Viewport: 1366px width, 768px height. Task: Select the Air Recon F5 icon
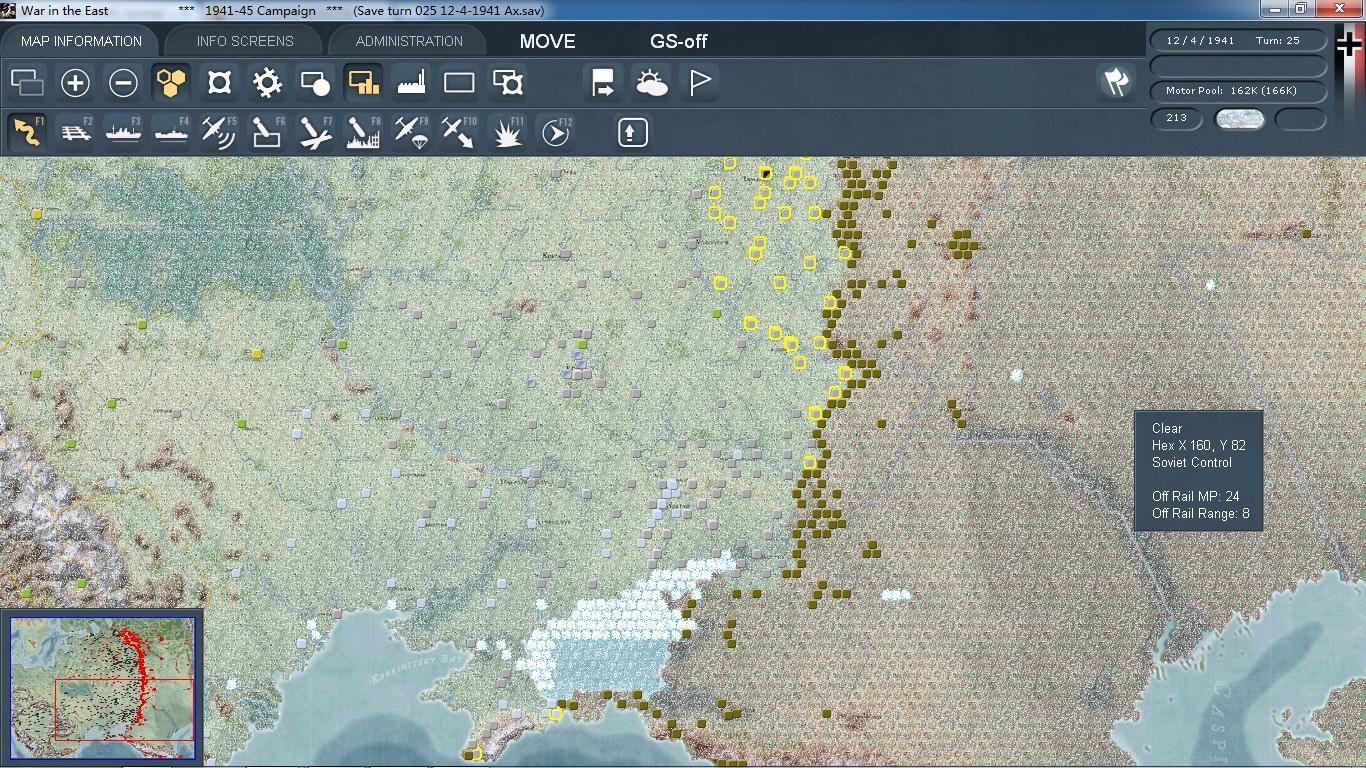tap(219, 132)
